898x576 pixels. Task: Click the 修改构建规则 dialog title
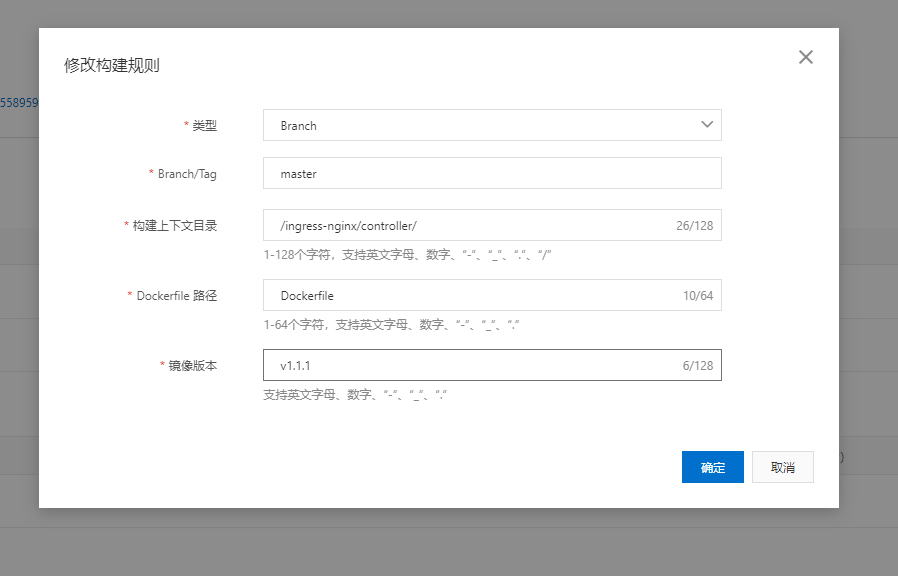tap(112, 66)
